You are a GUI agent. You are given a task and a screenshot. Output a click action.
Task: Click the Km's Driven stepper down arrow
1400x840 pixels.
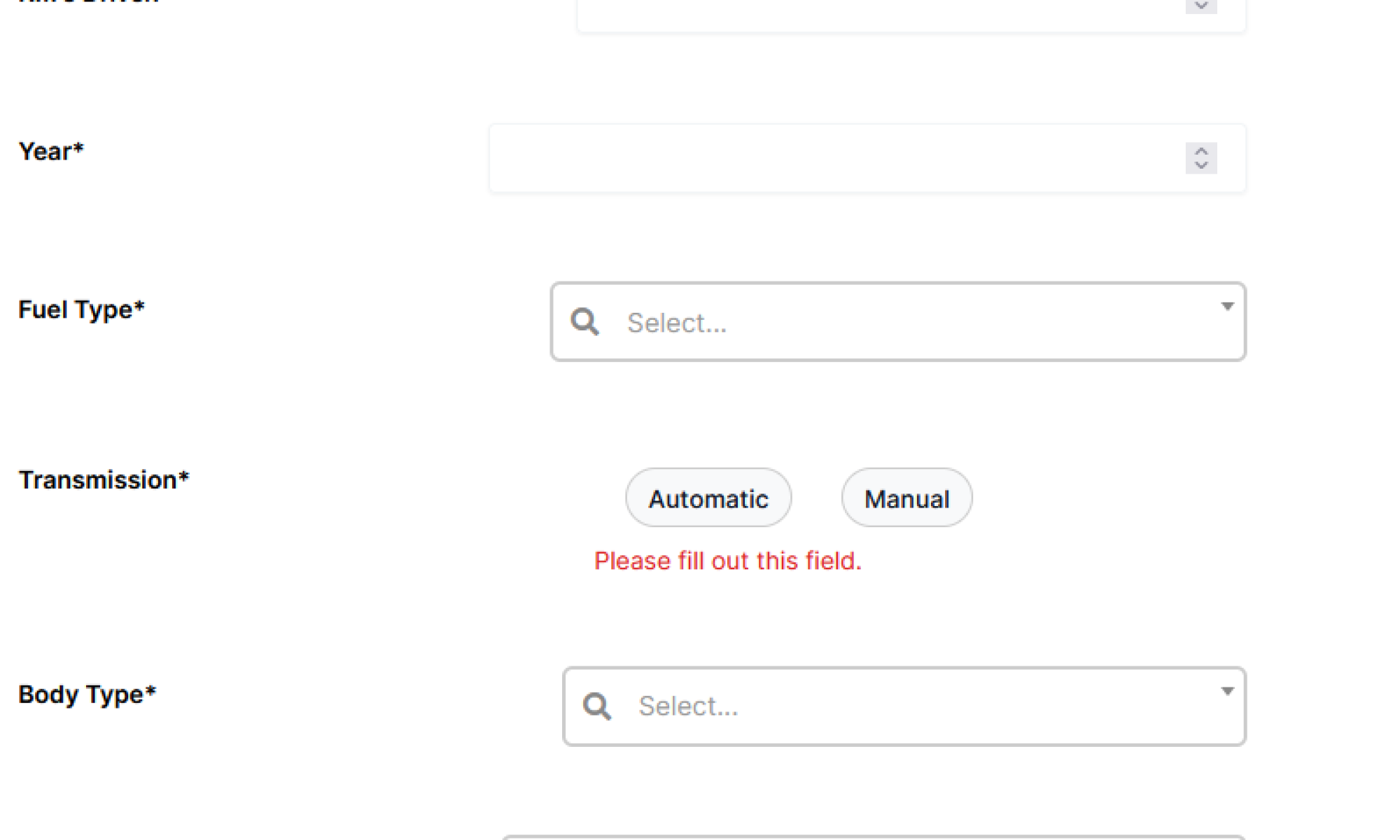click(1201, 6)
